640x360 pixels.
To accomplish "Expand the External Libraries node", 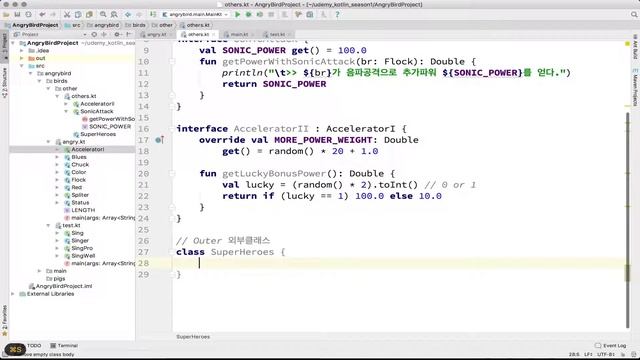I will [13, 294].
